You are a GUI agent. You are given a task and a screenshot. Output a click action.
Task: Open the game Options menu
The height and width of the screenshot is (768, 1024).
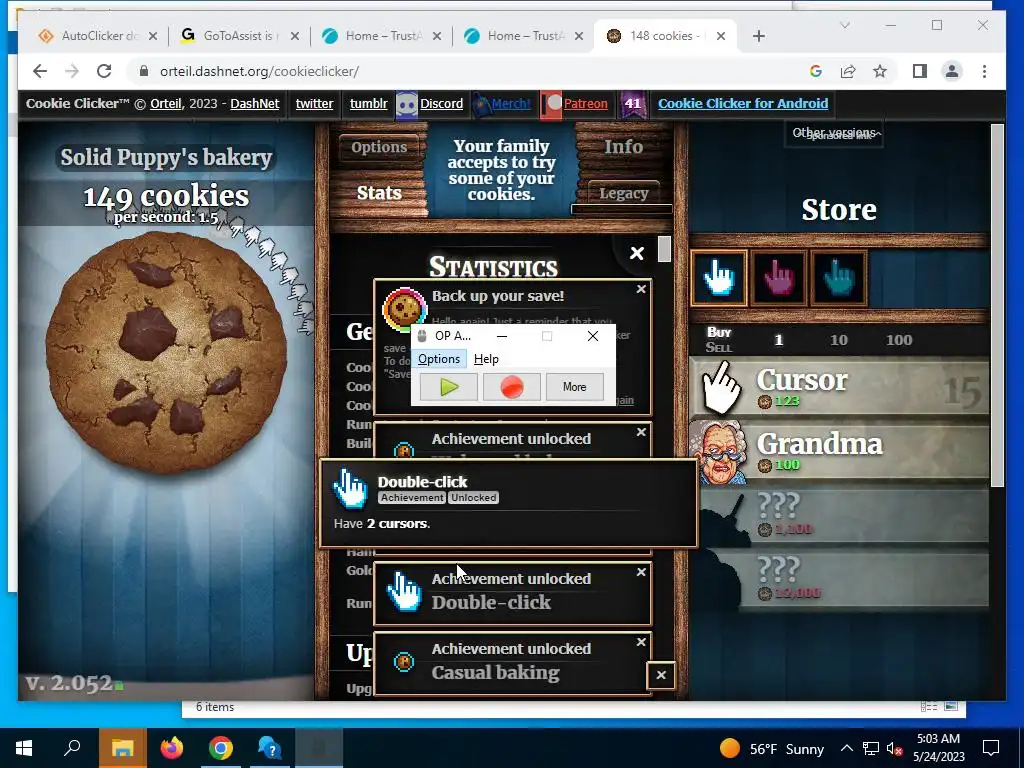click(379, 147)
